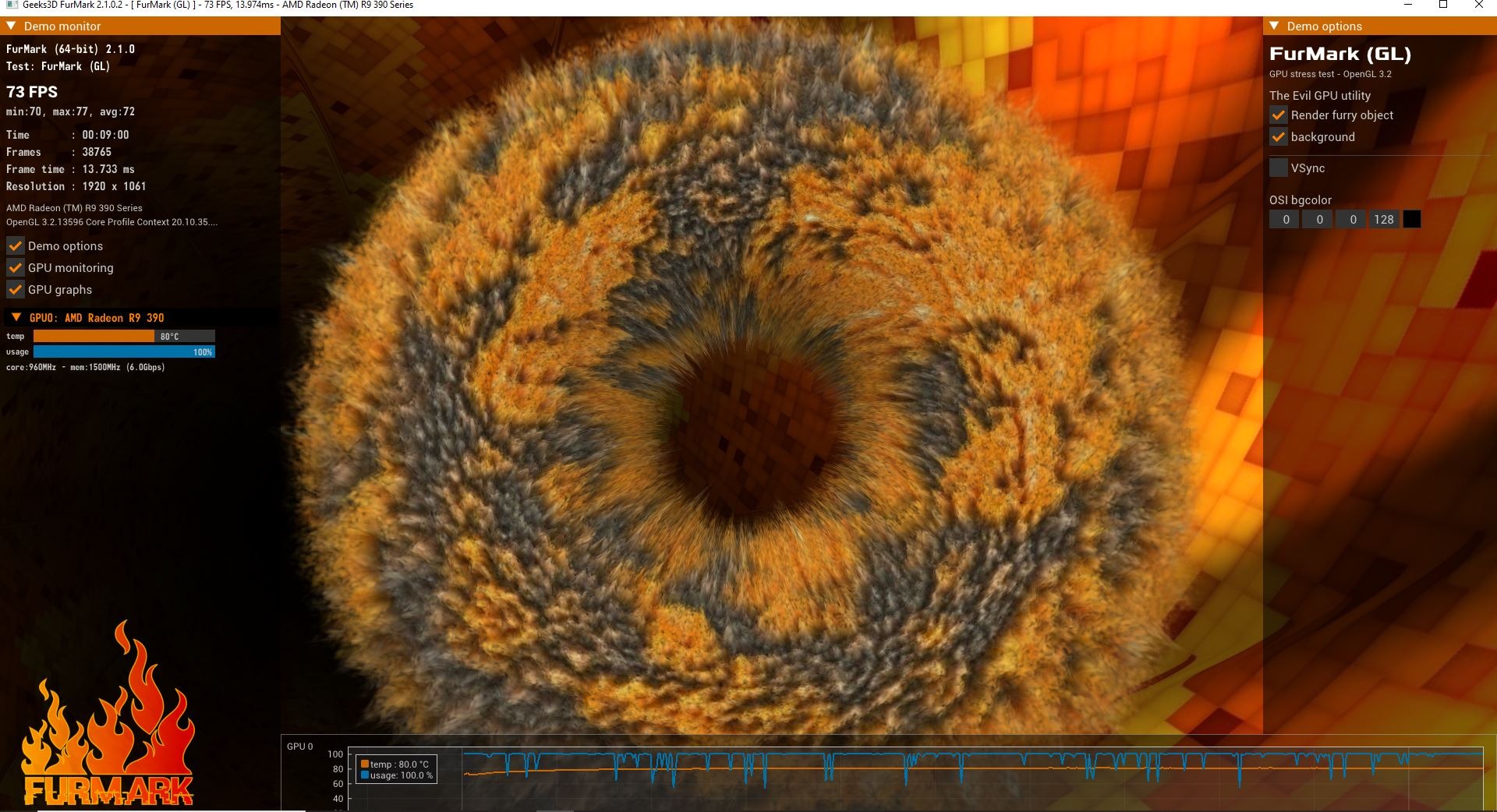Click the GPU usage bar showing 100%
Viewport: 1497px width, 812px height.
[x=124, y=351]
